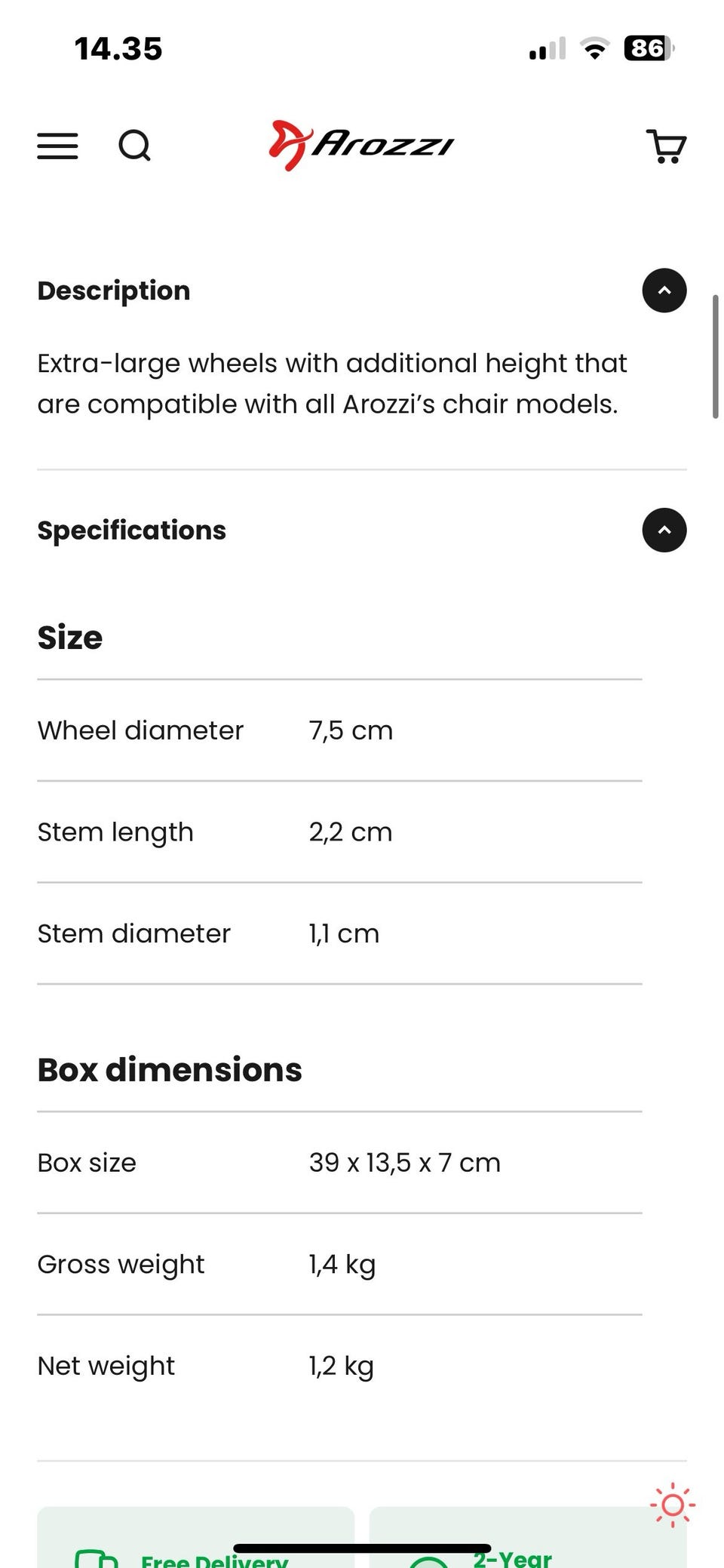Tap the Description heading
The height and width of the screenshot is (1568, 724).
pos(114,291)
